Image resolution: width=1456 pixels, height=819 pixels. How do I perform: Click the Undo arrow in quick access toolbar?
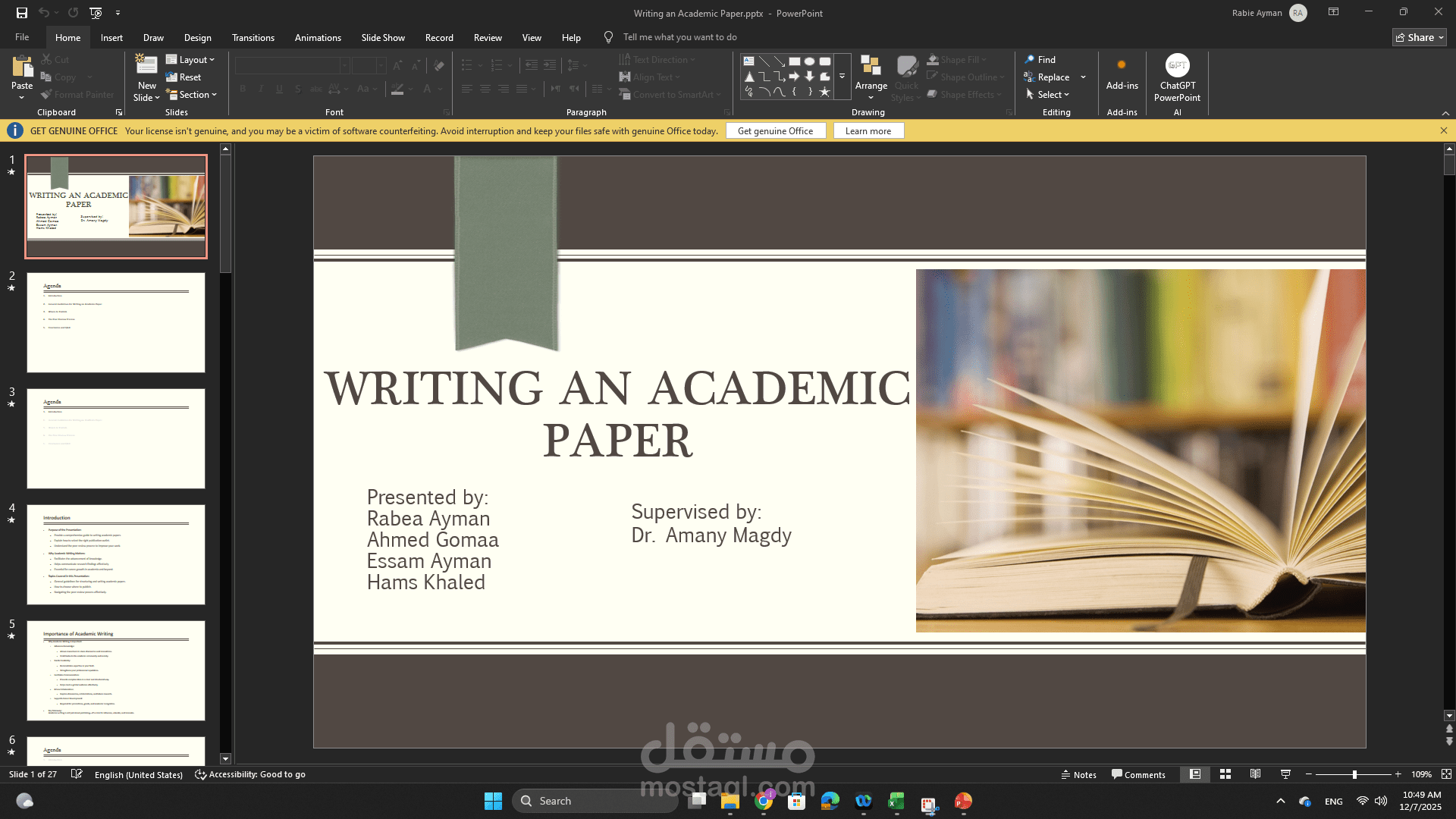pyautogui.click(x=44, y=13)
